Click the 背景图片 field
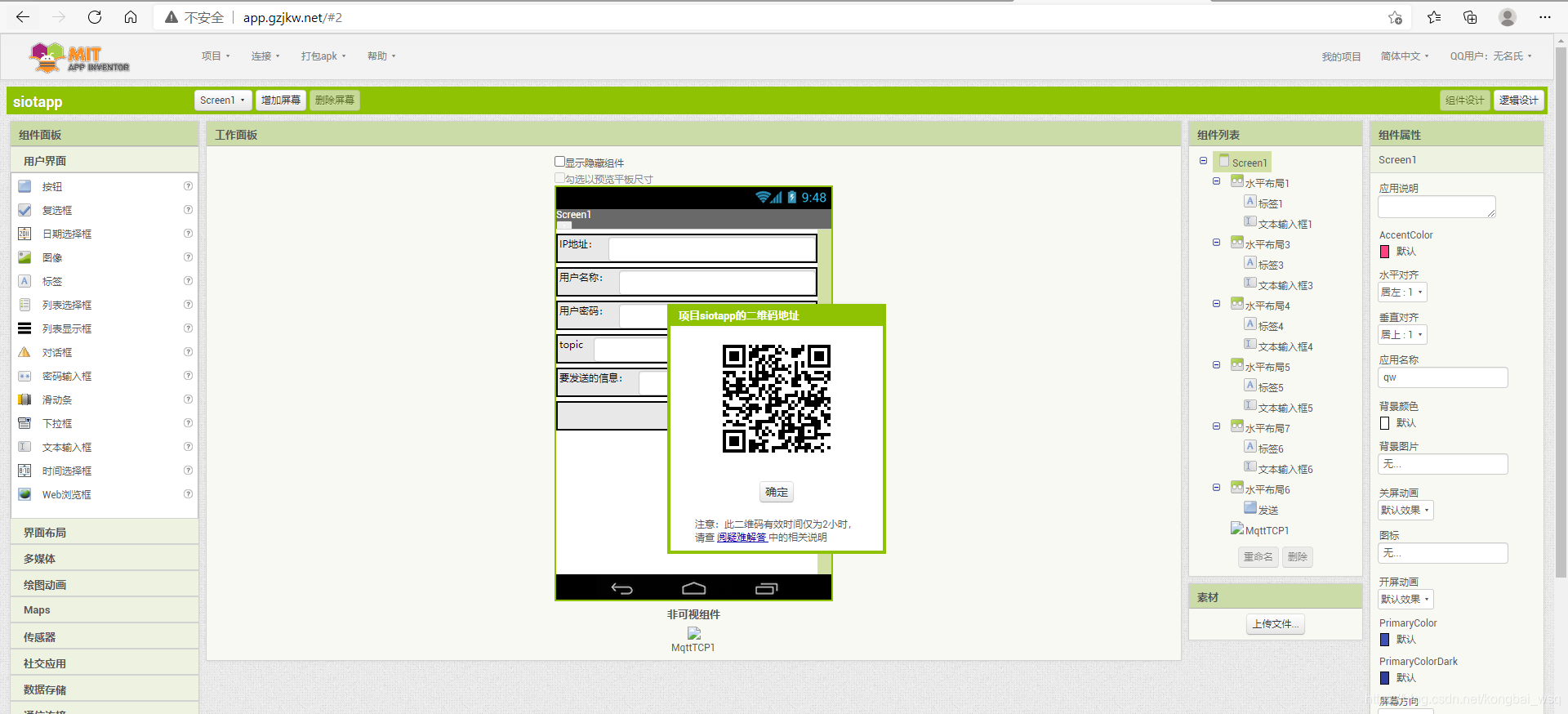This screenshot has height=714, width=1568. 1442,464
